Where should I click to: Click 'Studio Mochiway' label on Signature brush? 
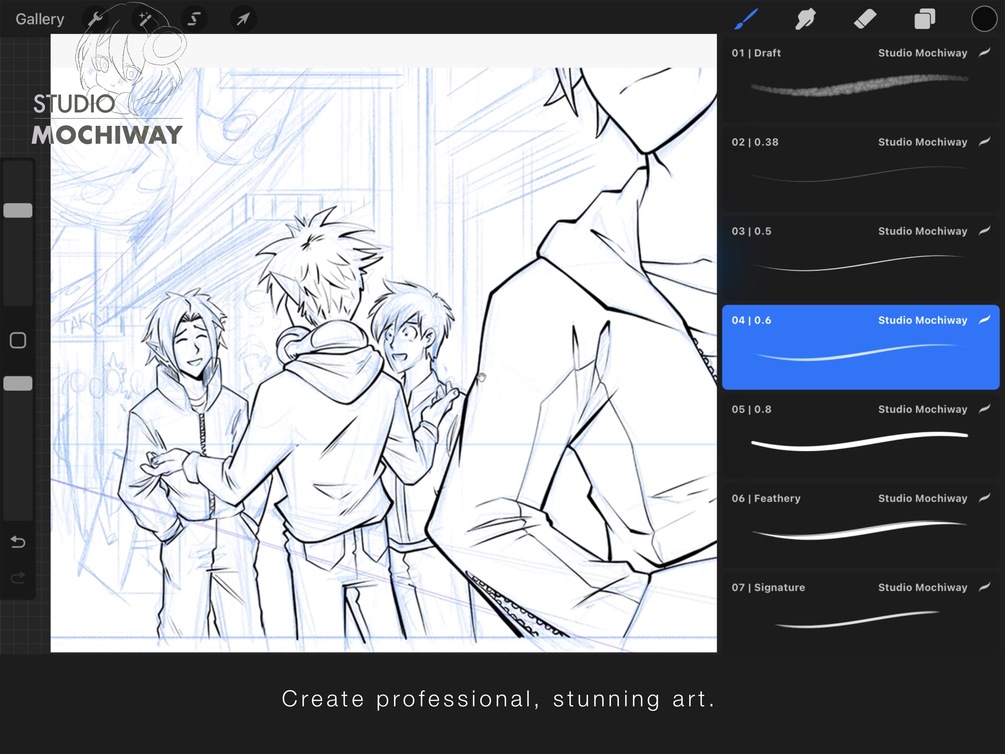(x=922, y=588)
